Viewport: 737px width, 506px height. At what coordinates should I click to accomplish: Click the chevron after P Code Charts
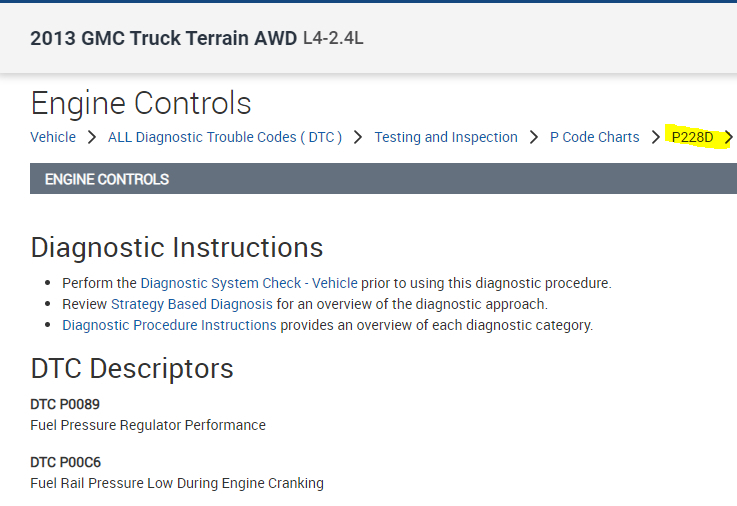coord(655,137)
